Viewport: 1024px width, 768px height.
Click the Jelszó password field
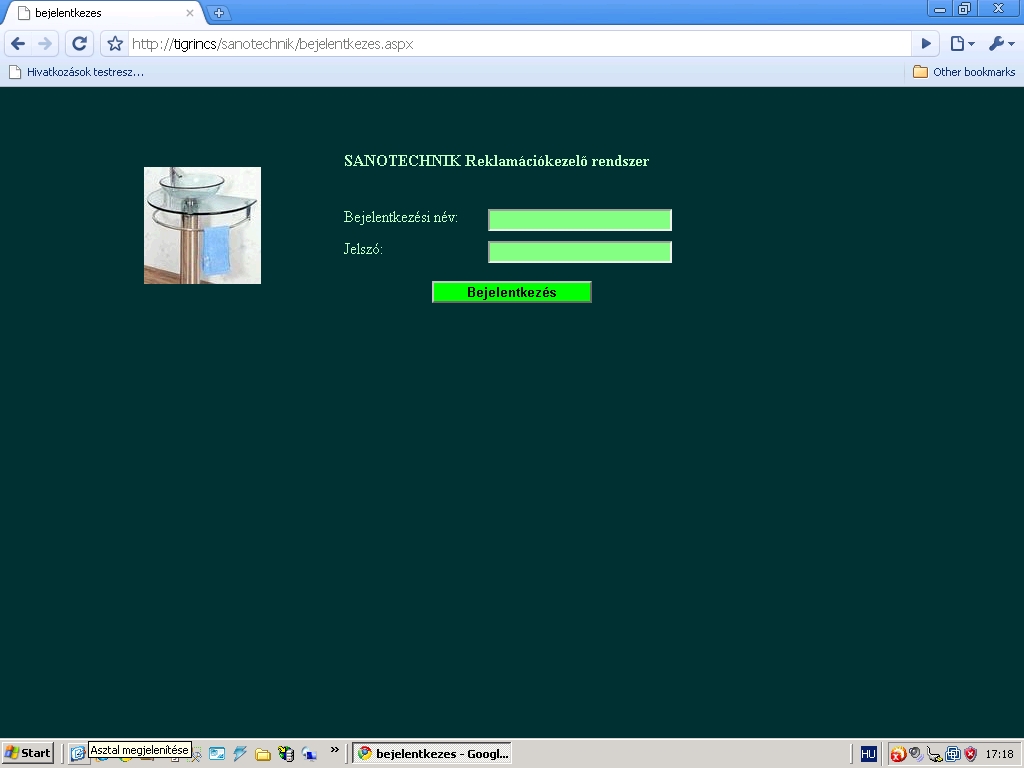(x=580, y=252)
